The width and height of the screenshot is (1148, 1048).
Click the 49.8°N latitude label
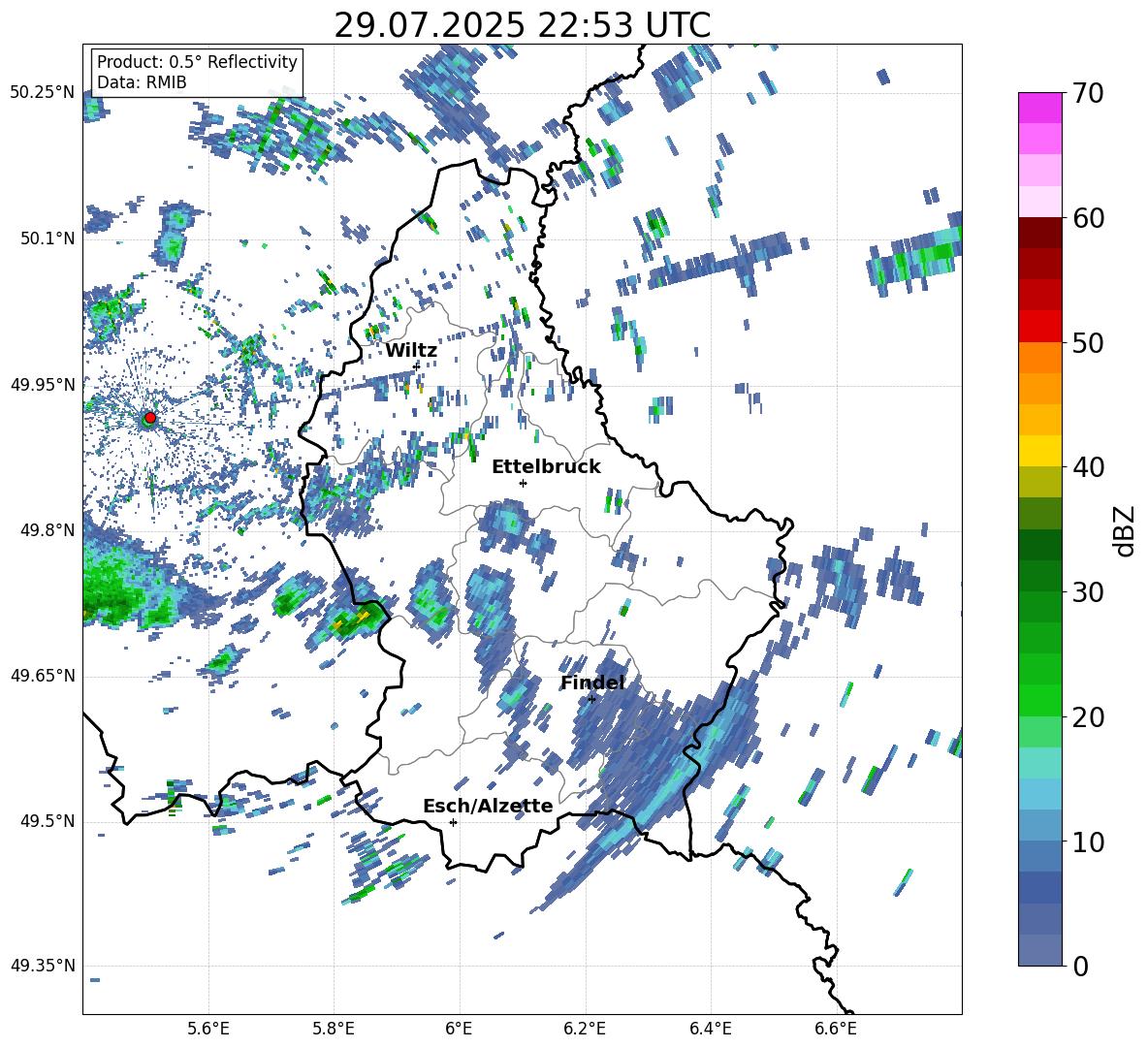pyautogui.click(x=48, y=530)
